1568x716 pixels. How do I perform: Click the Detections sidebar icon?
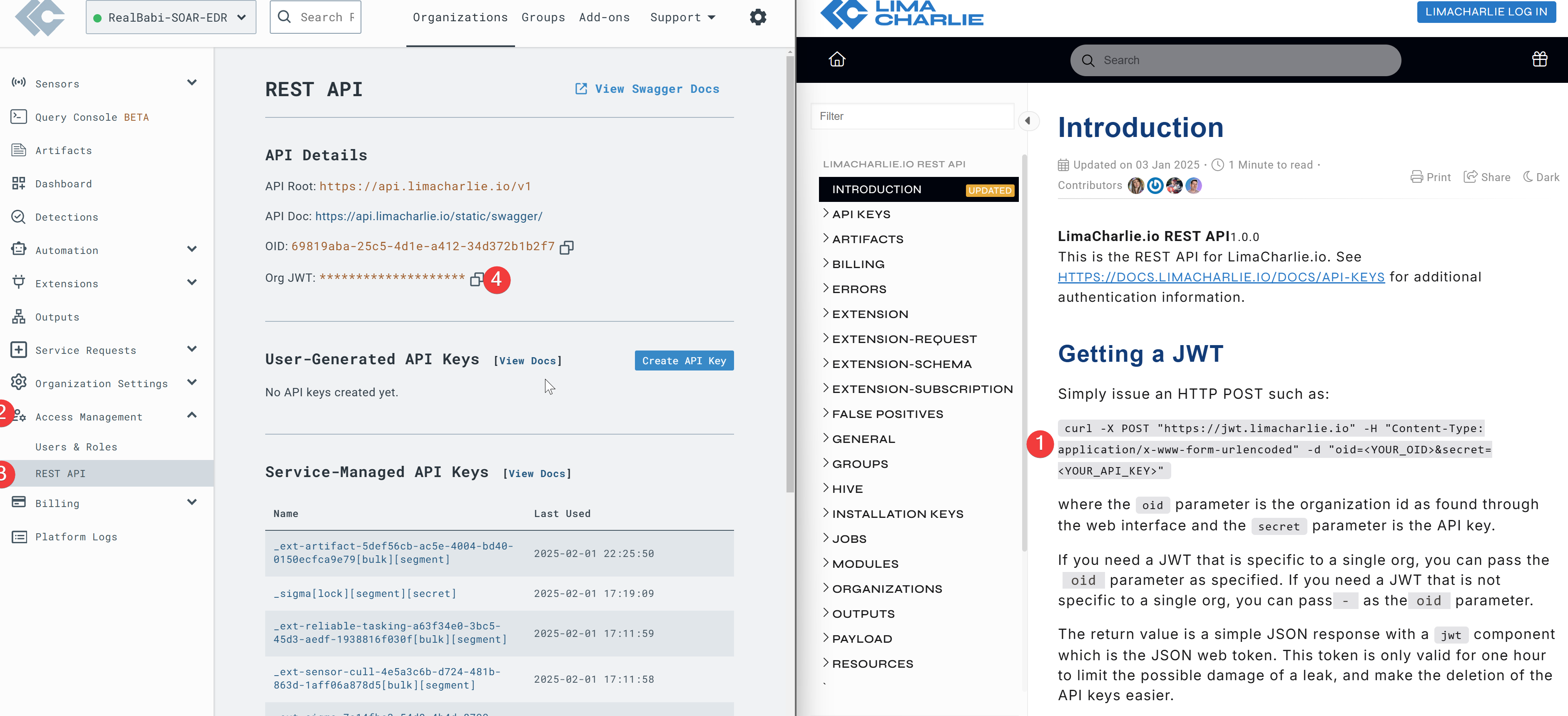click(19, 216)
